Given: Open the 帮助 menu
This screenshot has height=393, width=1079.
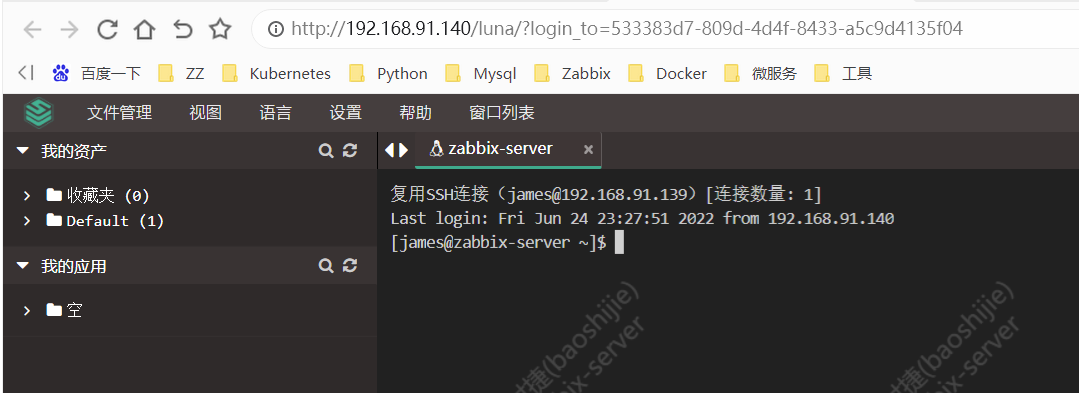Looking at the screenshot, I should [x=416, y=113].
